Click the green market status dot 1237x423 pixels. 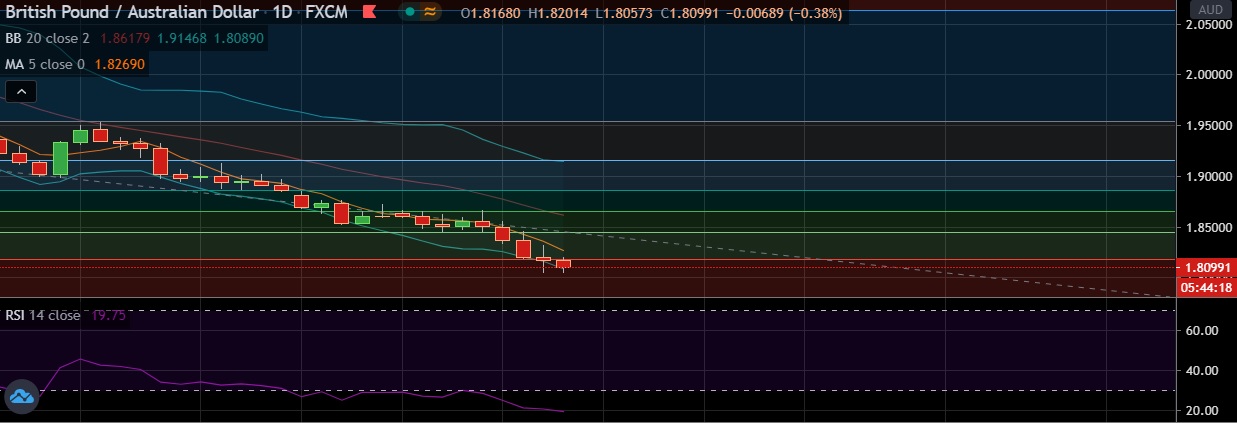[410, 12]
